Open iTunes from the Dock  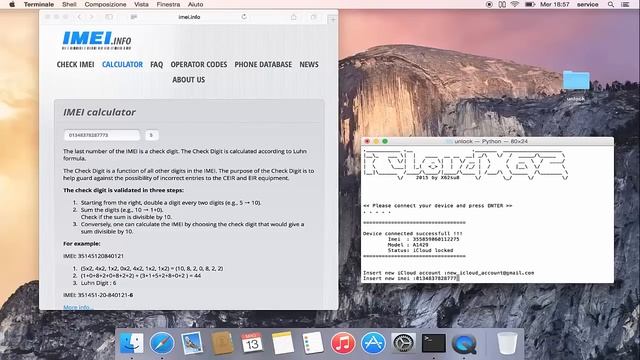point(342,343)
